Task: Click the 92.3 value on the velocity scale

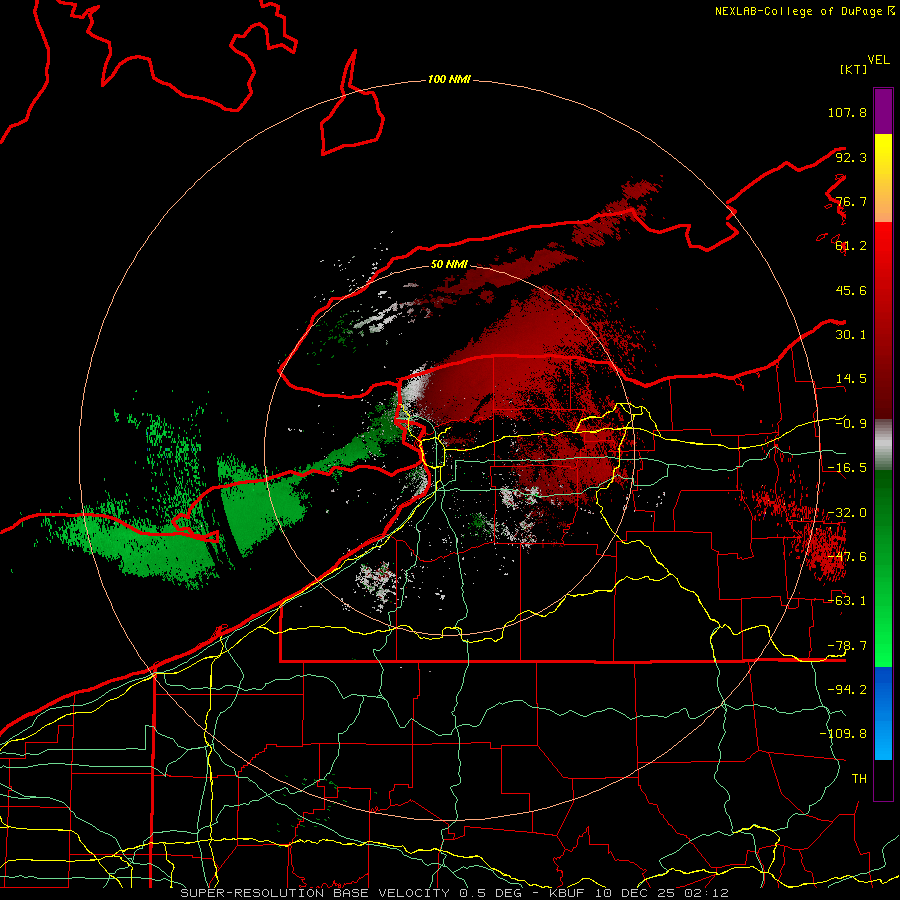Action: [851, 157]
